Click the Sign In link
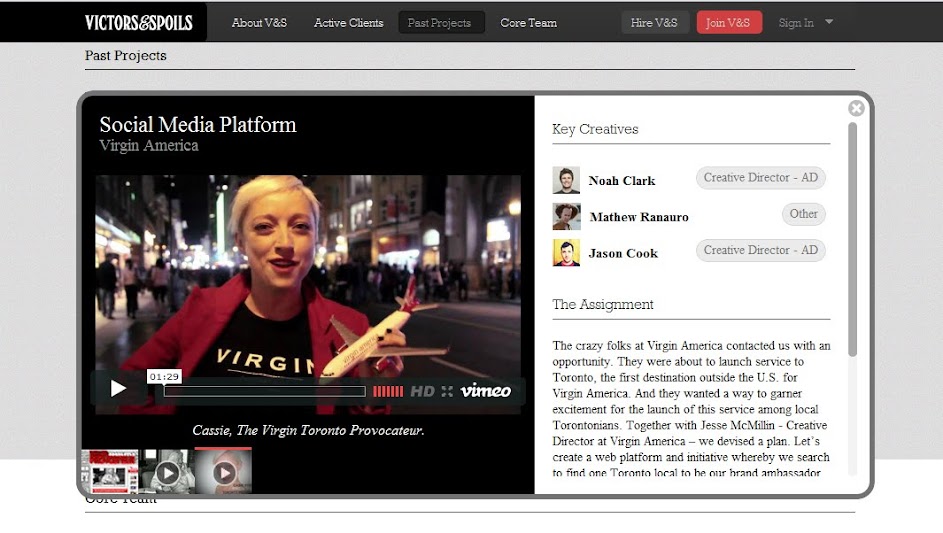 coord(796,23)
